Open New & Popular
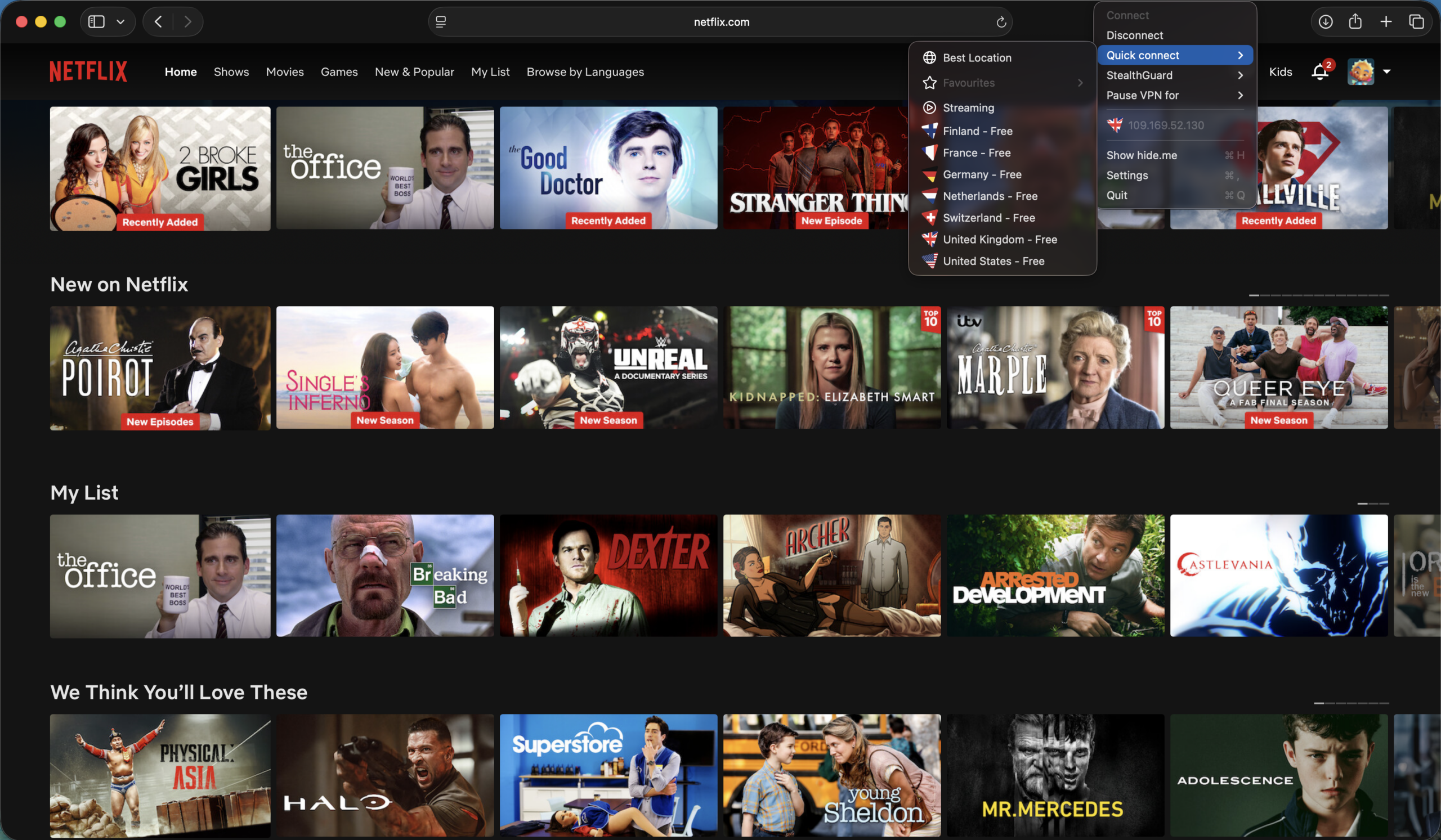1441x840 pixels. click(x=415, y=72)
